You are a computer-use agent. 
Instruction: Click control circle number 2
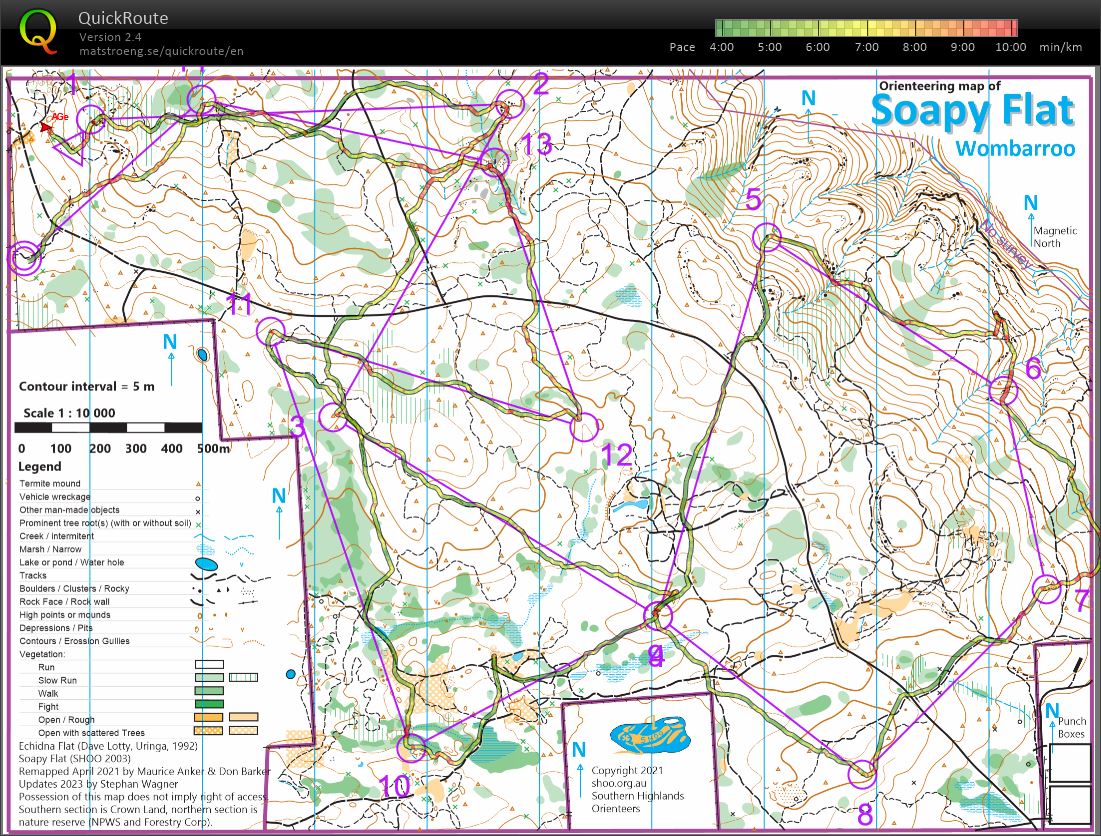(510, 103)
